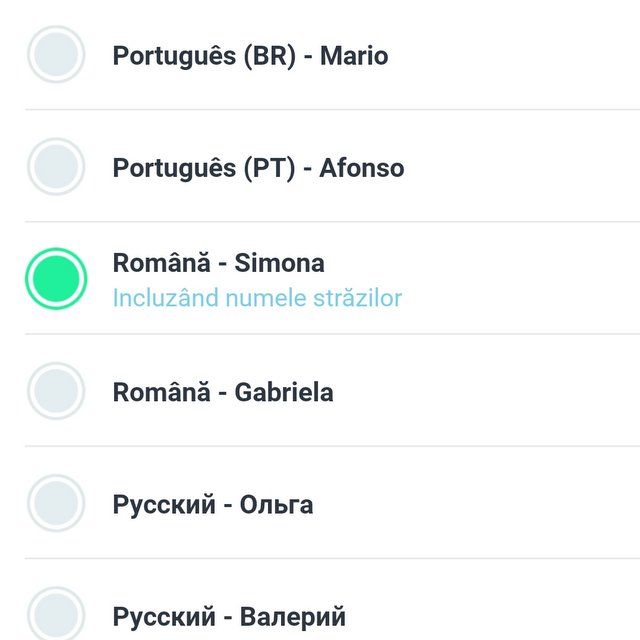Viewport: 640px width, 640px height.
Task: Select the Русский - Ольга radio button
Action: (55, 503)
